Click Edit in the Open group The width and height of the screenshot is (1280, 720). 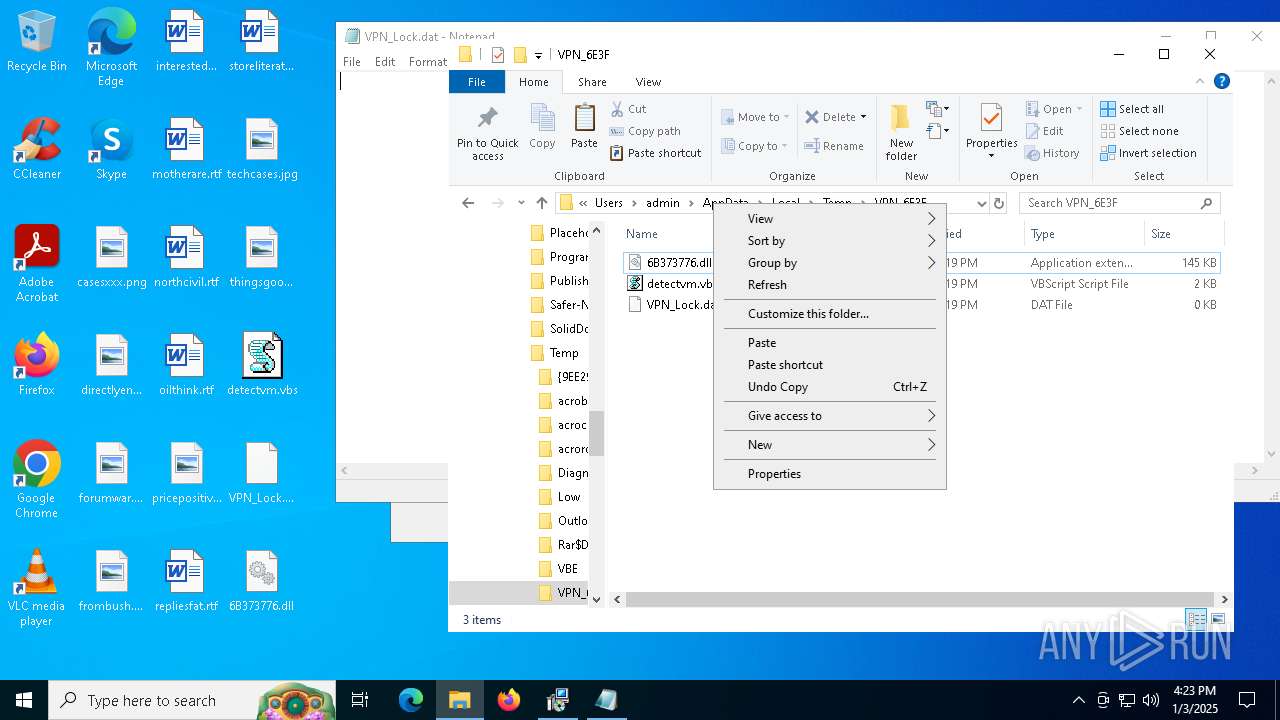[1045, 131]
